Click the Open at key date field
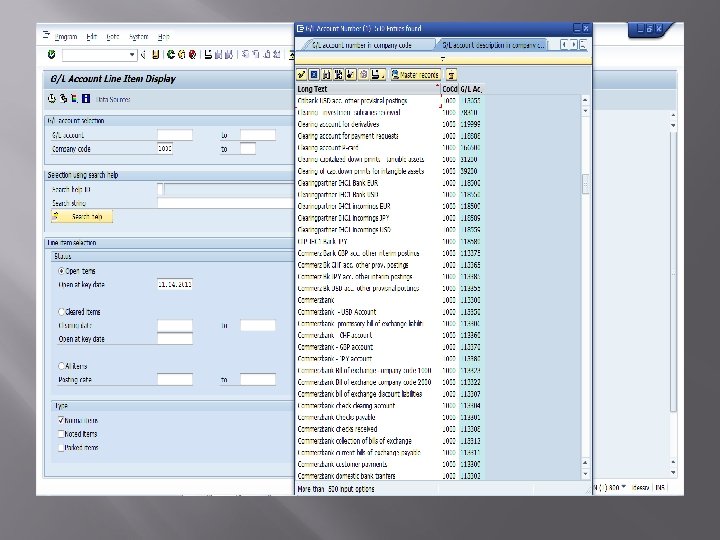 (174, 284)
